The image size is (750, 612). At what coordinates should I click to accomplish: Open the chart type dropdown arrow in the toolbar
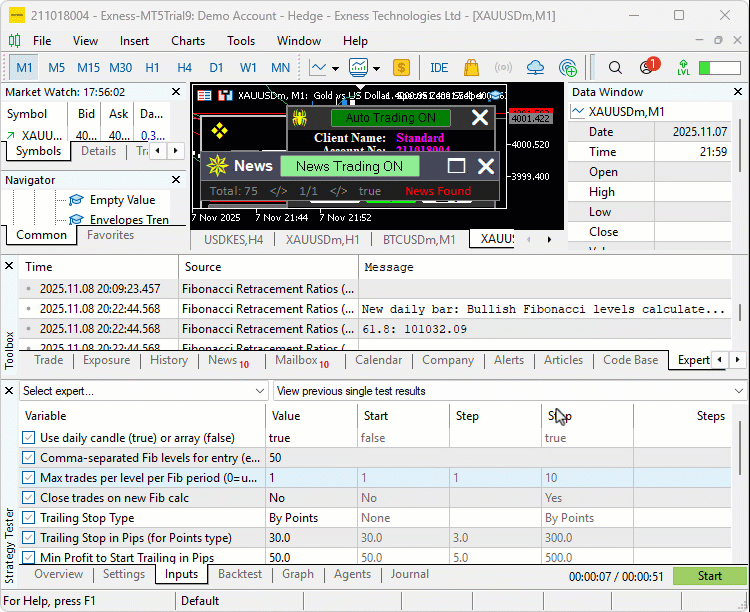[x=334, y=68]
